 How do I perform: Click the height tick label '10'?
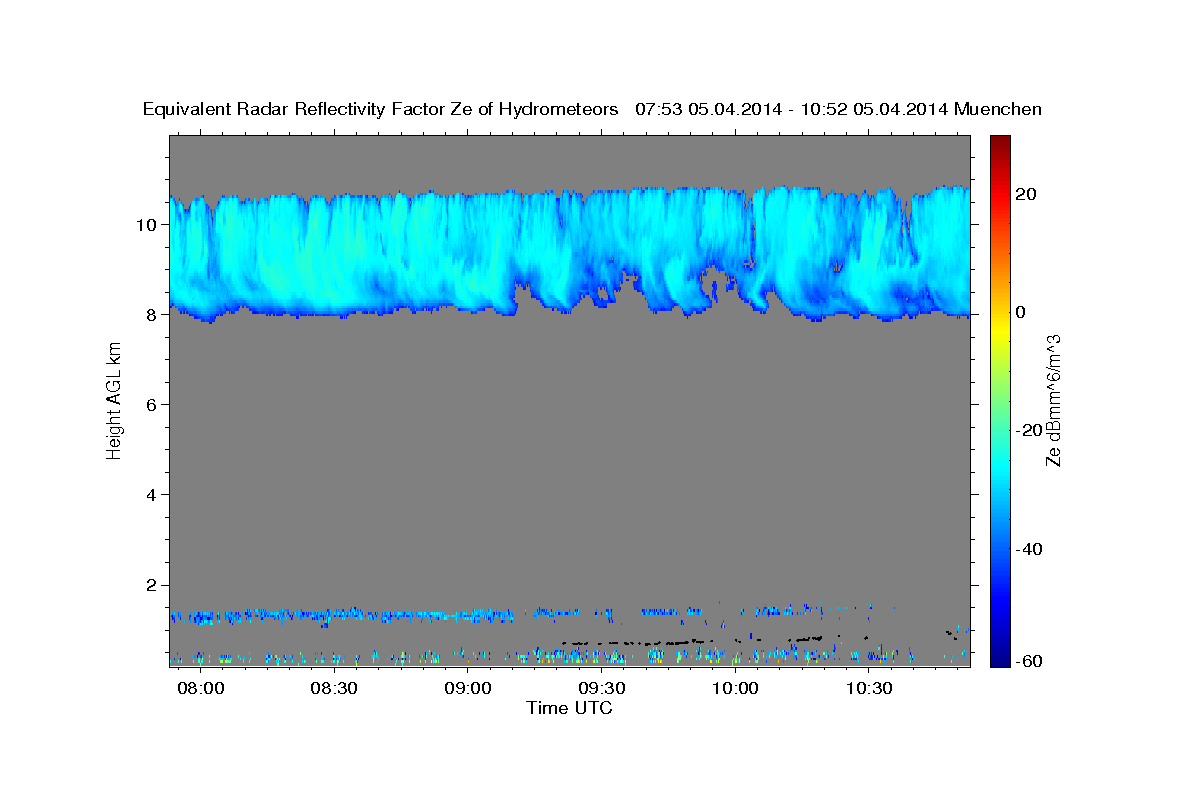[x=146, y=224]
